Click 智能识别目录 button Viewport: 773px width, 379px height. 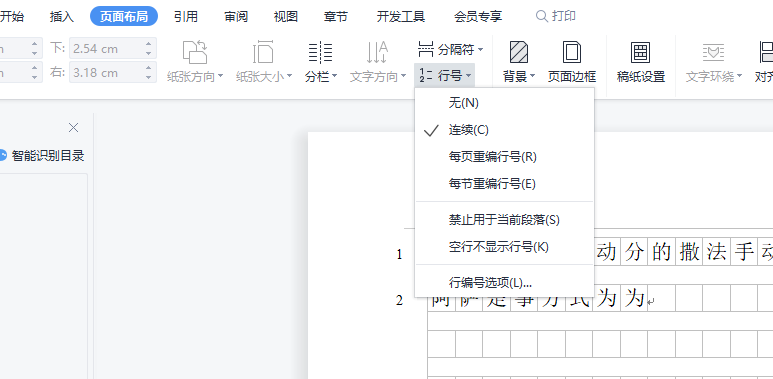coord(42,156)
